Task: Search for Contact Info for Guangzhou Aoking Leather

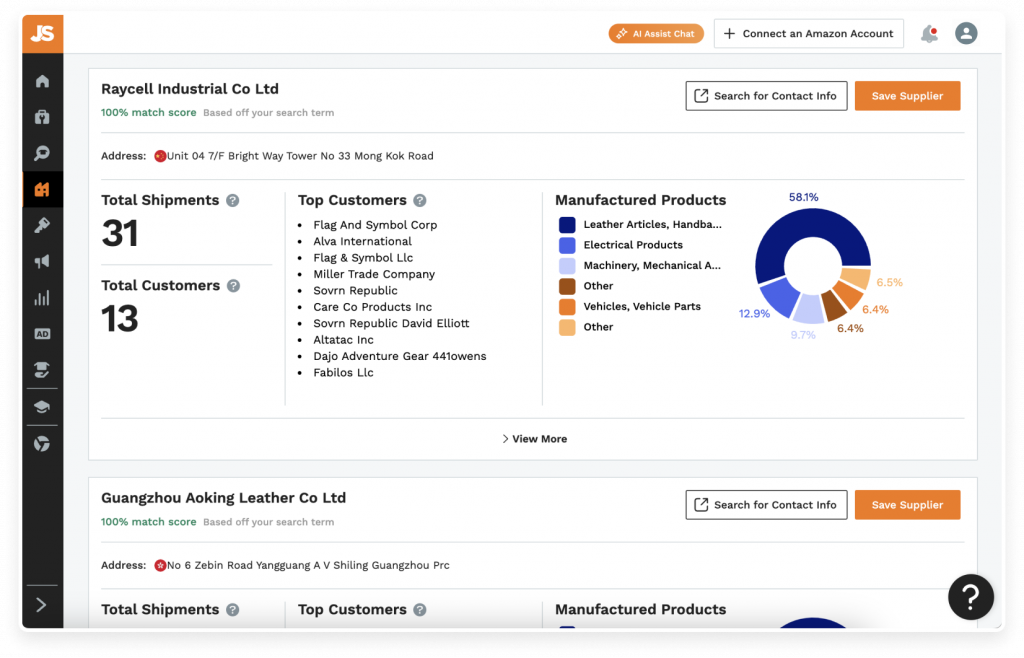Action: [766, 505]
